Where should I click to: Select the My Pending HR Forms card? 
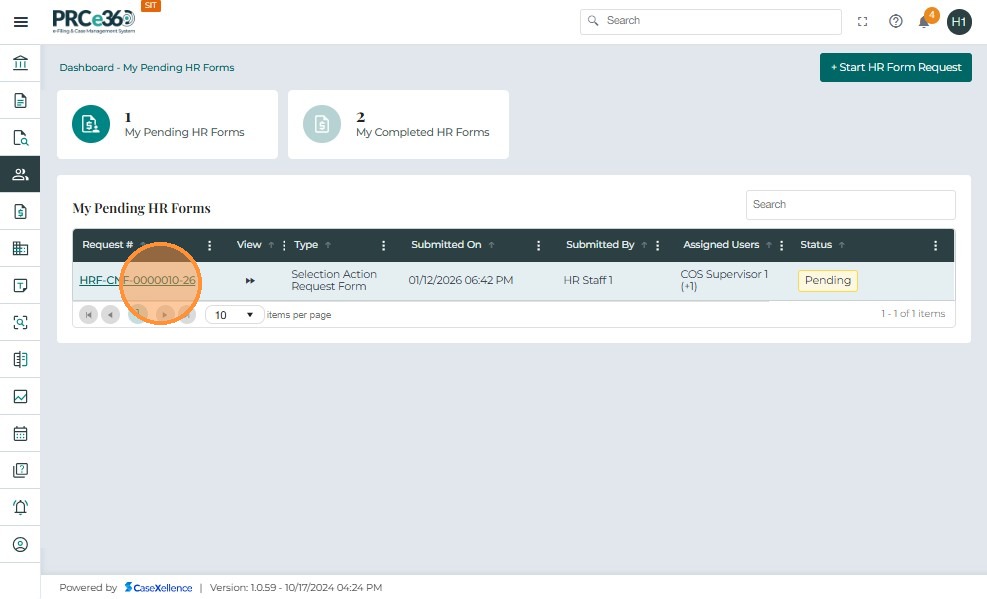pos(167,125)
